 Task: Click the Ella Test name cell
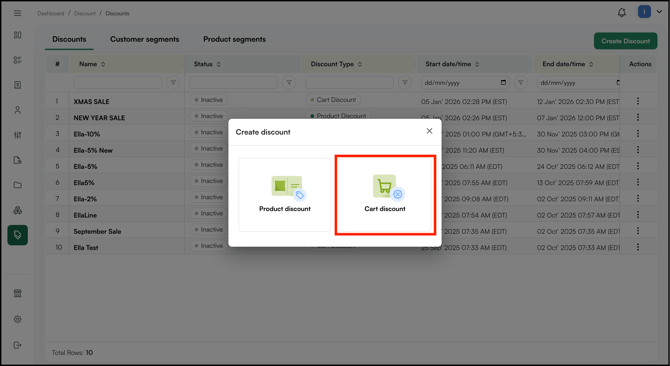point(86,248)
